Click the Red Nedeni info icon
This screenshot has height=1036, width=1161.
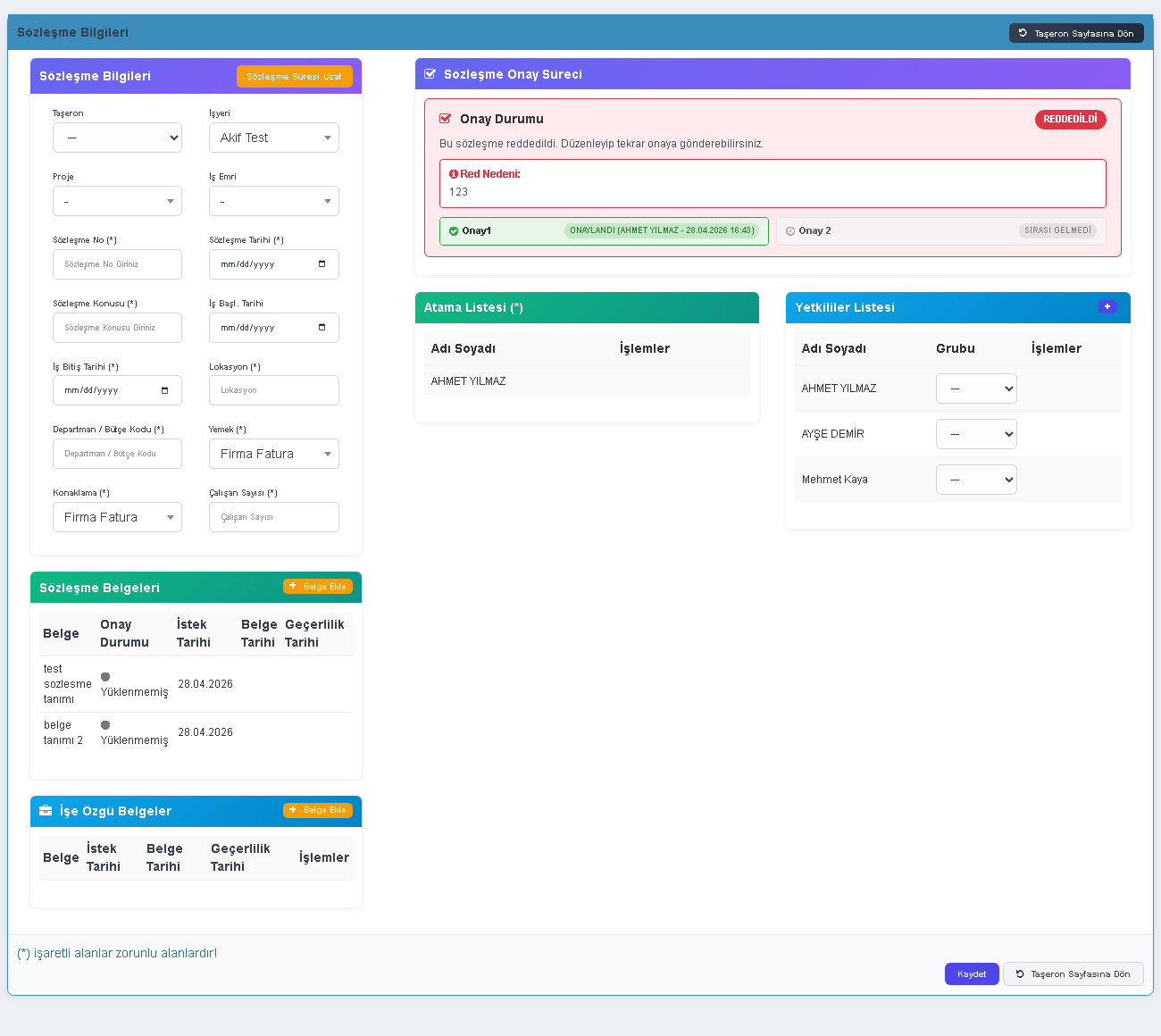click(454, 174)
